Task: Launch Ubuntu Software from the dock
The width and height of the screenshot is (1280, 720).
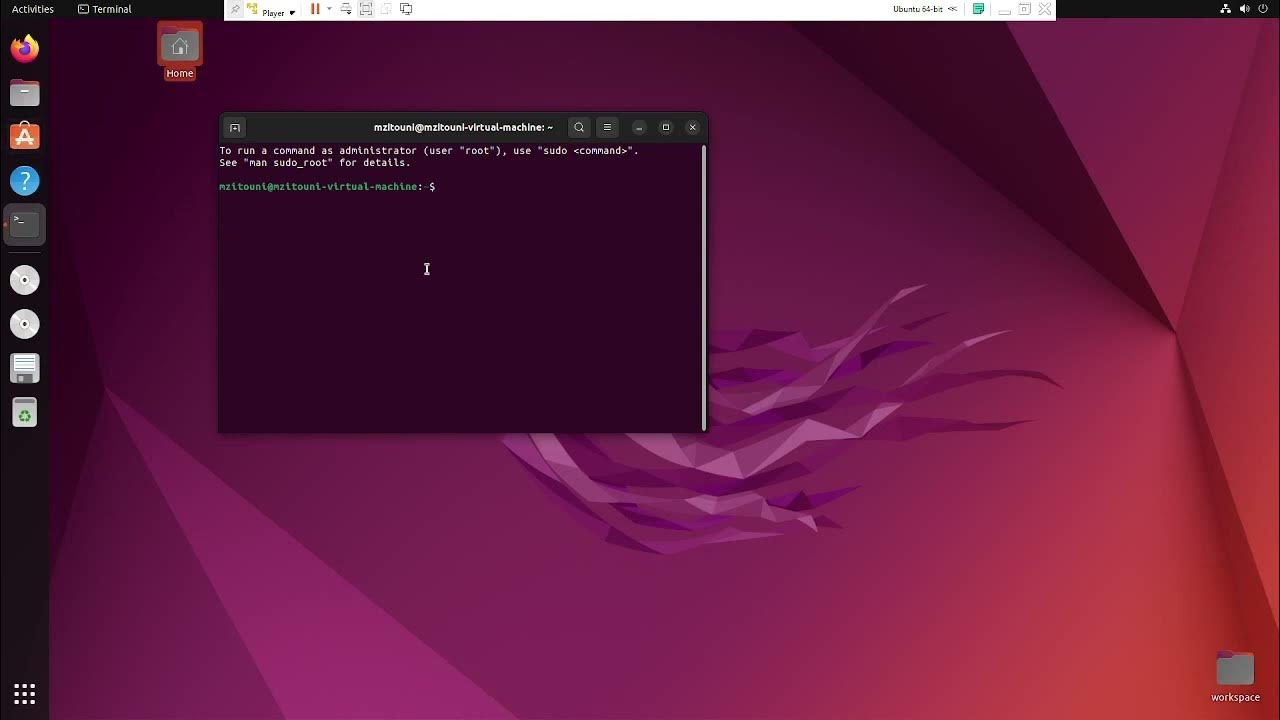Action: (x=25, y=137)
